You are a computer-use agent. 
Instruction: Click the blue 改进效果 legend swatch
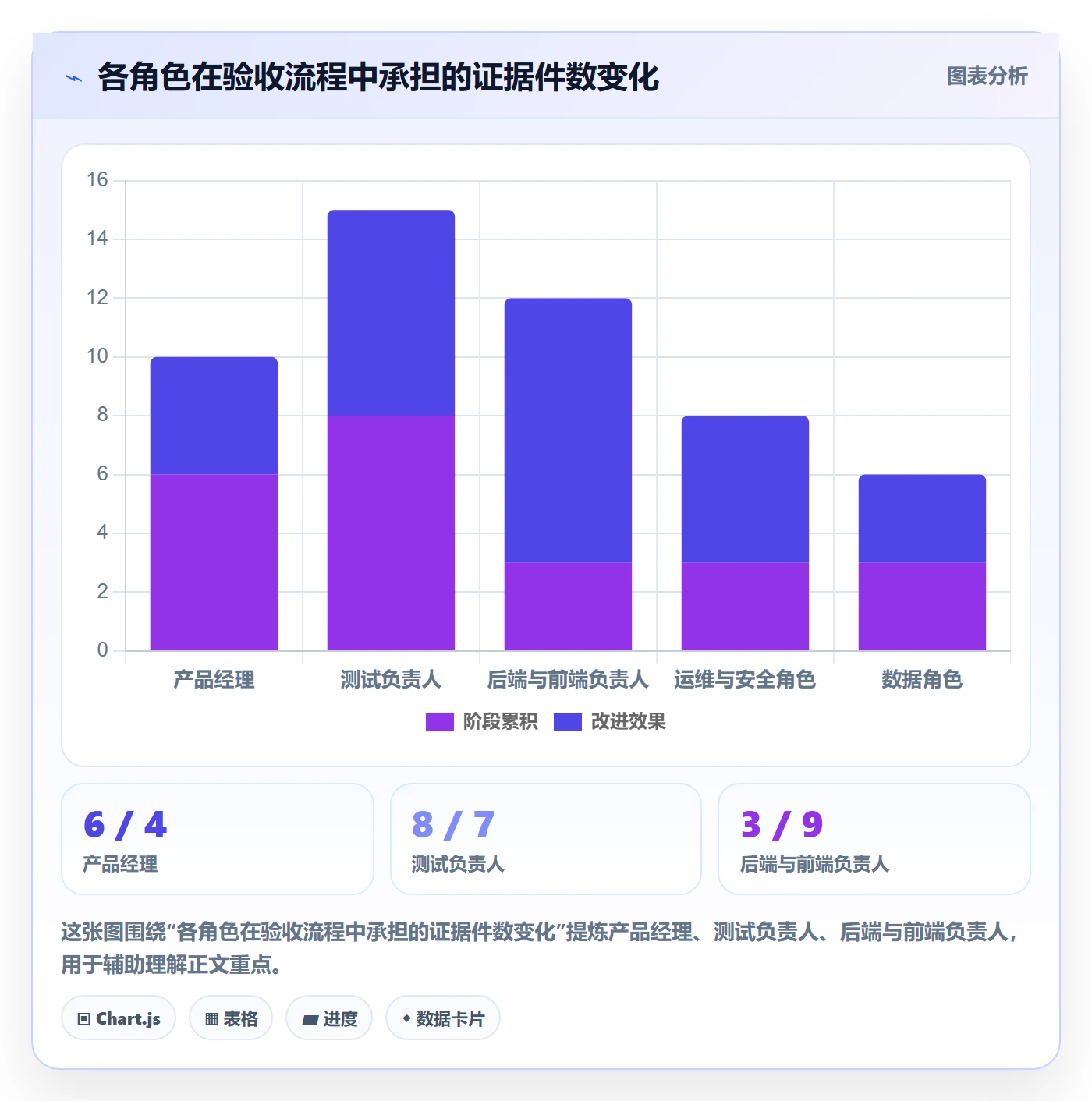(x=567, y=722)
